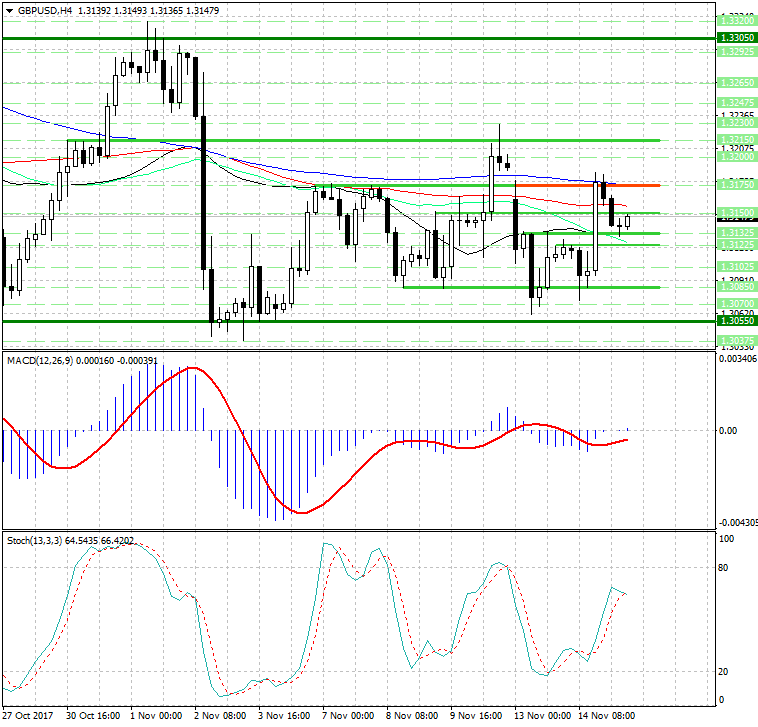Select the 13 Nov 00:00 time label
Image resolution: width=758 pixels, height=727 pixels.
540,717
